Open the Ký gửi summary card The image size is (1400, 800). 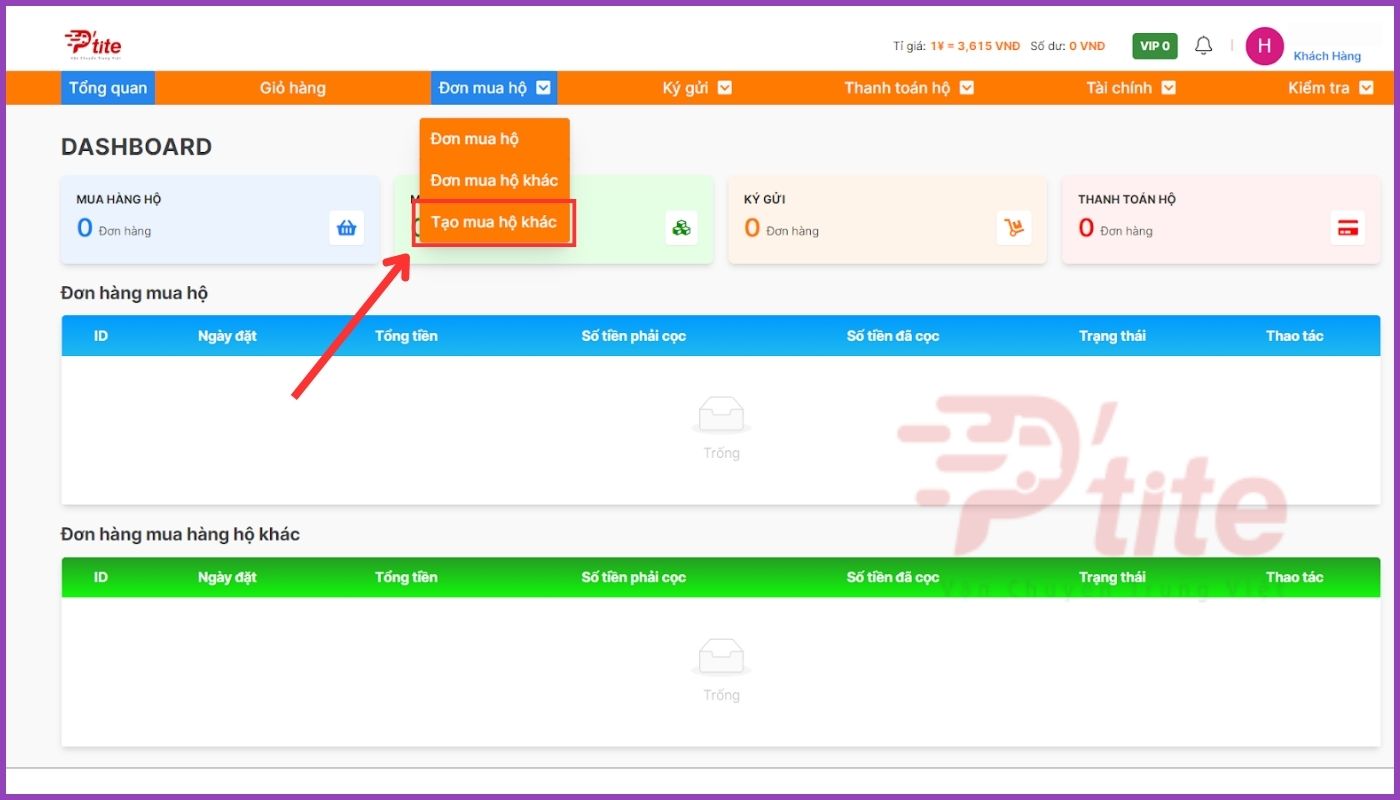887,220
